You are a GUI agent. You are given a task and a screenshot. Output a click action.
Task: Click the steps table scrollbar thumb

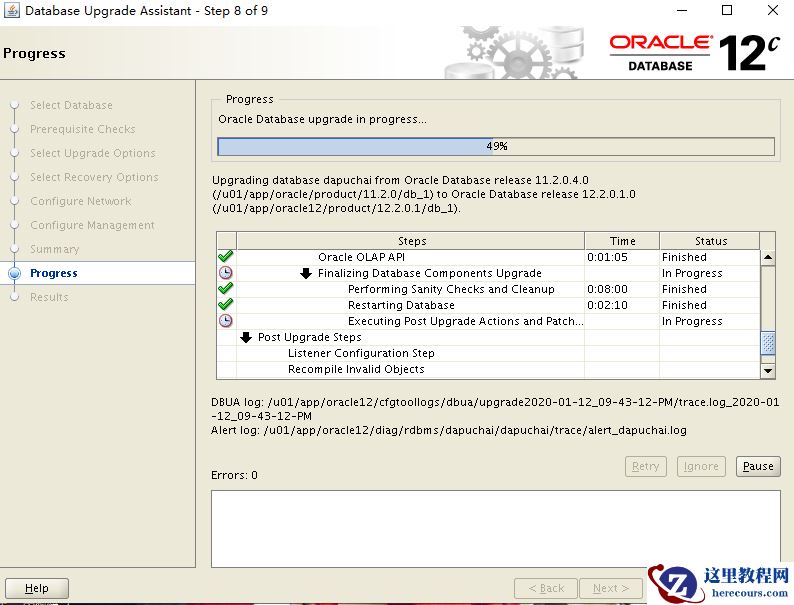click(768, 343)
